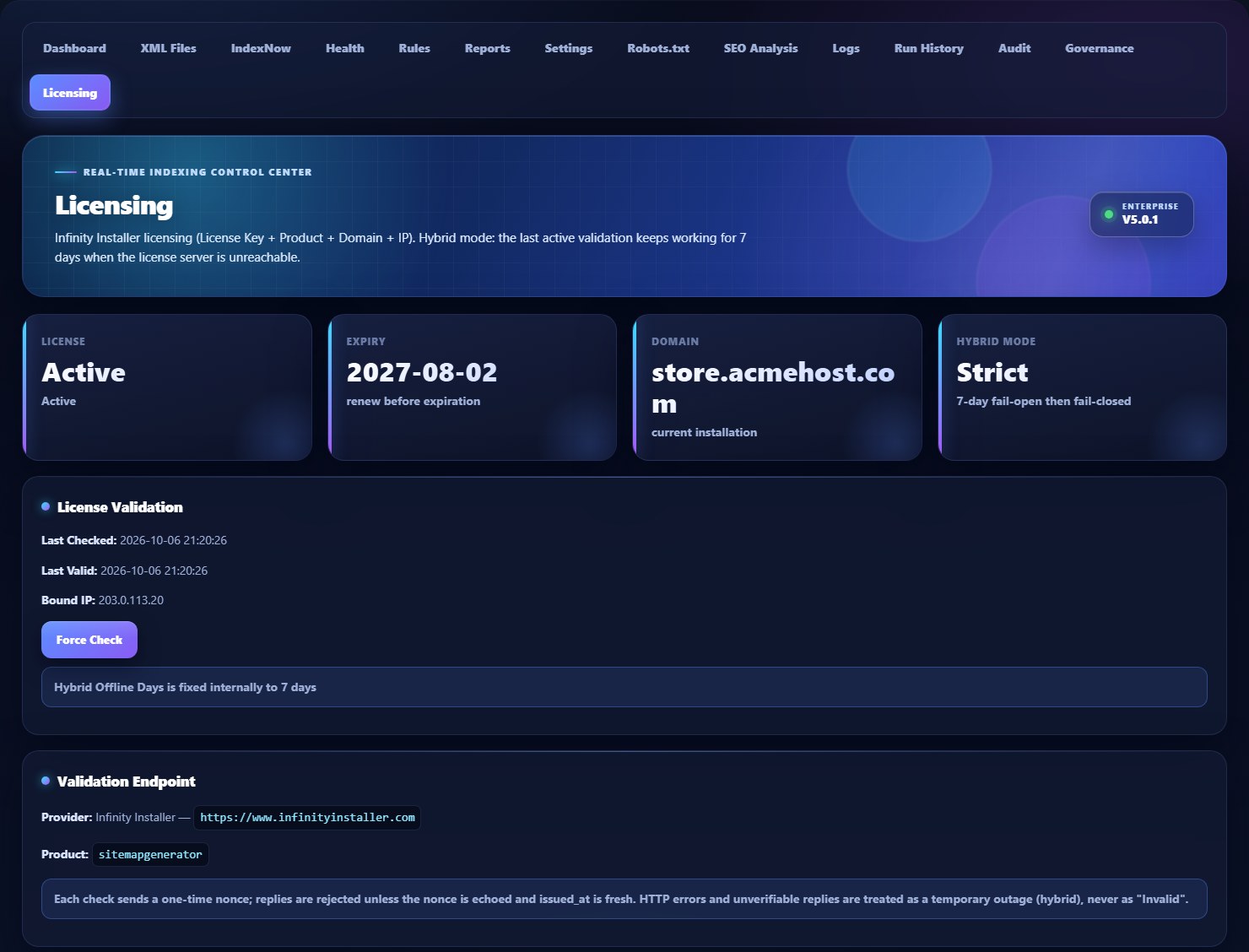Click the Hybrid Offline Days notice
This screenshot has width=1249, height=952.
[624, 687]
